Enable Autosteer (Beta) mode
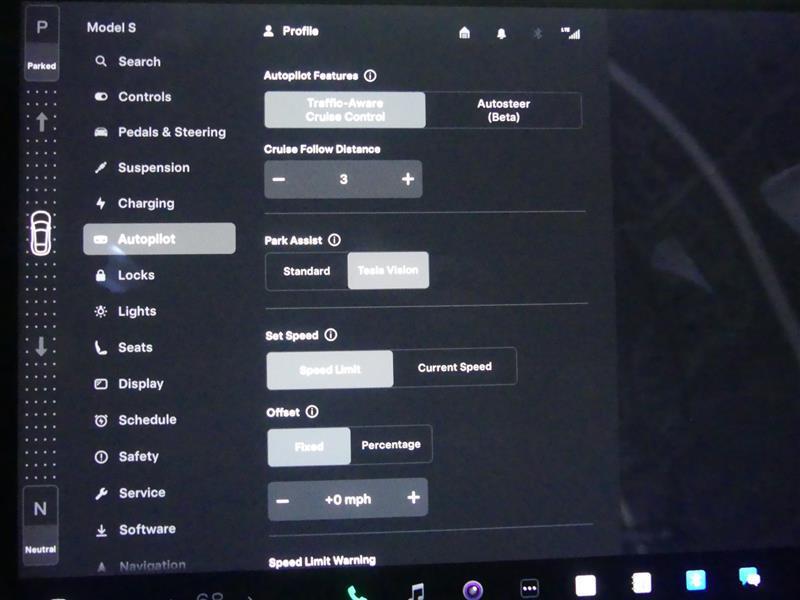This screenshot has width=800, height=600. click(506, 110)
